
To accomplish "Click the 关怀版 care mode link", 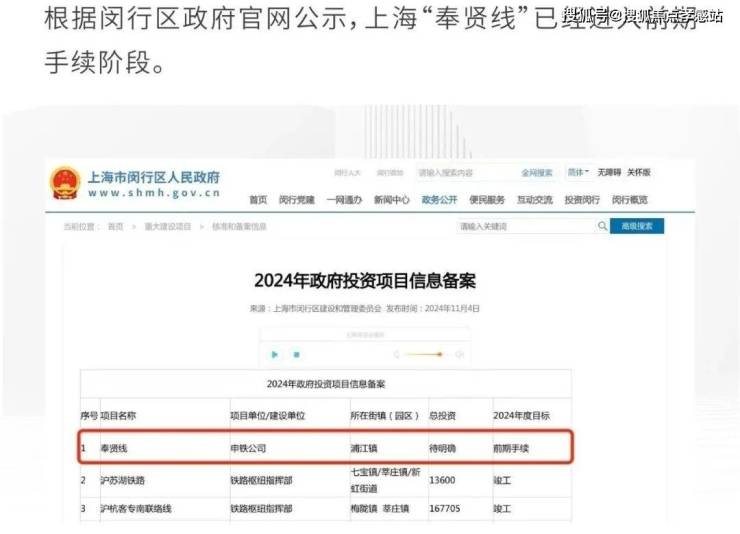I will pos(638,172).
